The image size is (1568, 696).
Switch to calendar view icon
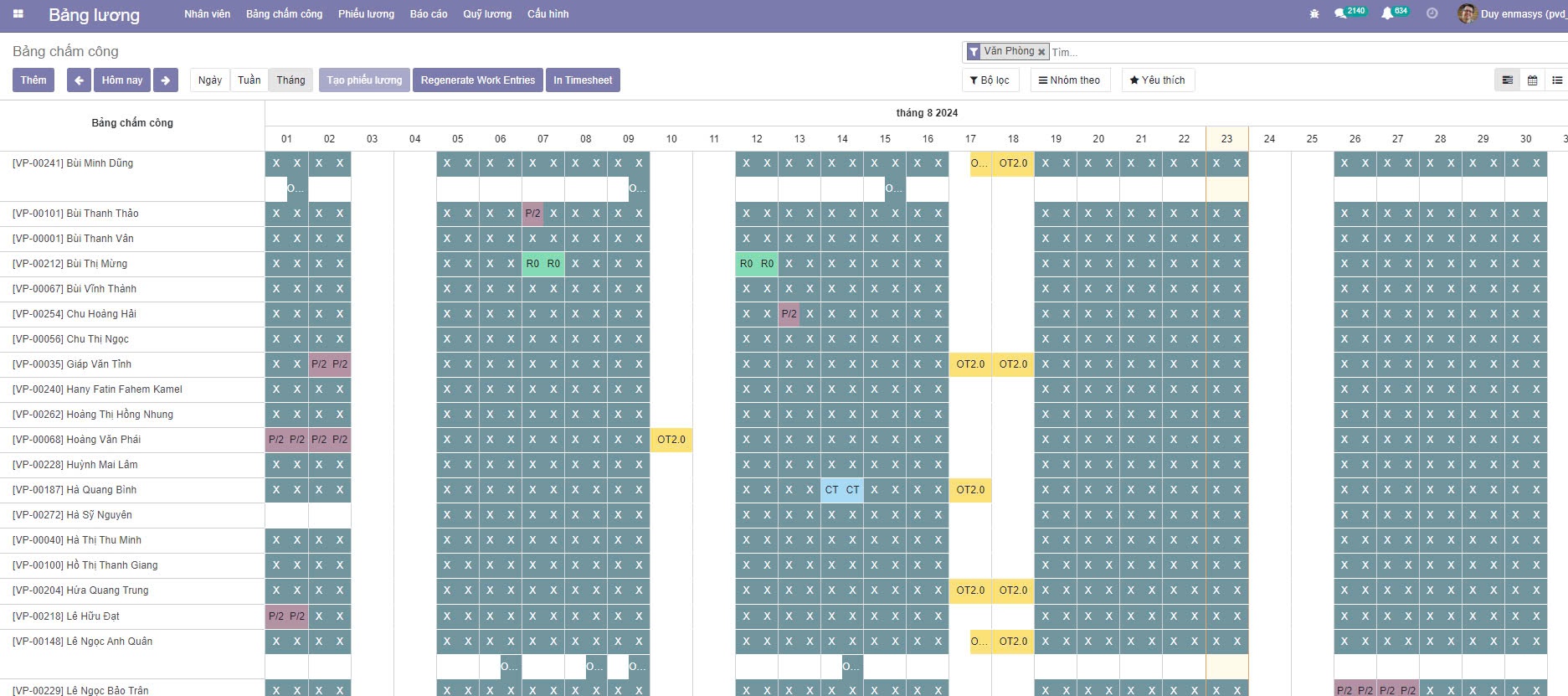[1532, 80]
